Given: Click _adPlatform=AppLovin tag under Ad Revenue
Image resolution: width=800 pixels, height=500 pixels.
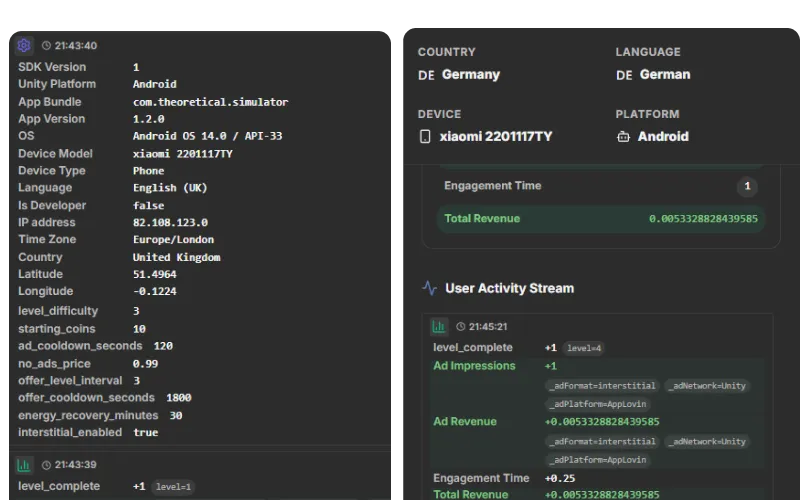Looking at the screenshot, I should 597,460.
